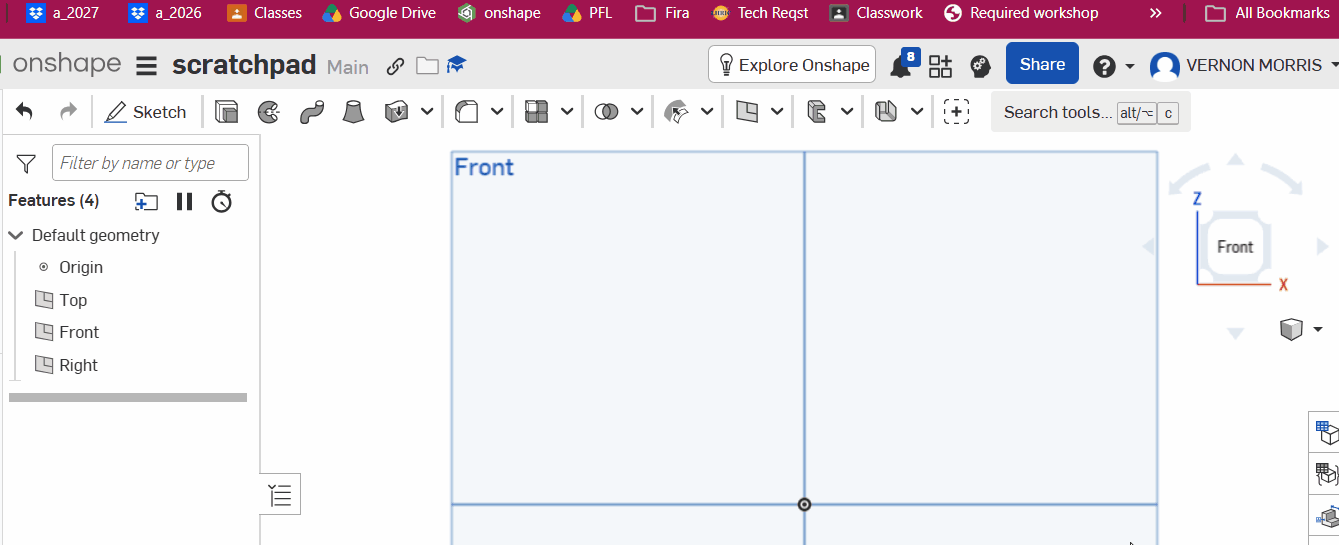The height and width of the screenshot is (545, 1339).
Task: Select the Fillet tool
Action: click(x=466, y=112)
